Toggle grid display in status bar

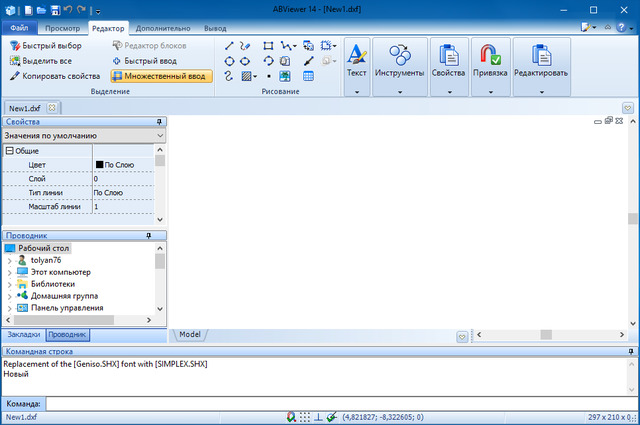click(x=304, y=417)
